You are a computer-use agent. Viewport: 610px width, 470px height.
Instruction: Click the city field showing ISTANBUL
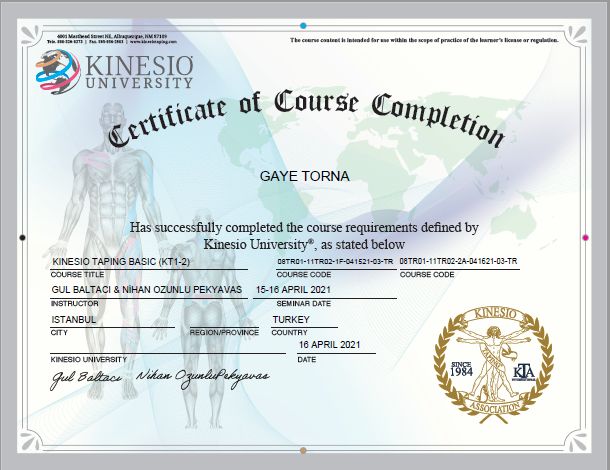pos(74,319)
